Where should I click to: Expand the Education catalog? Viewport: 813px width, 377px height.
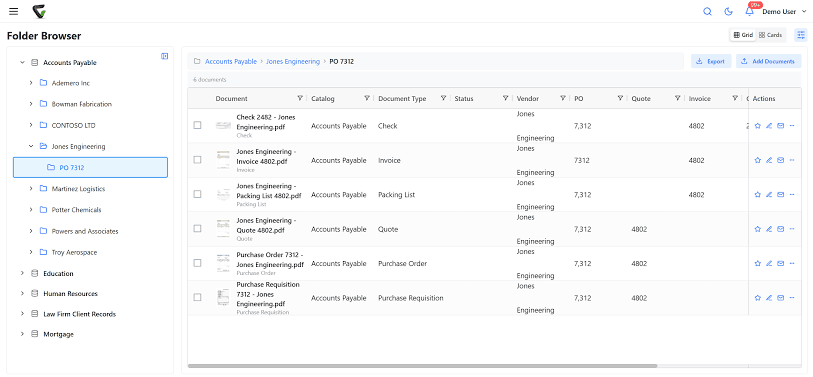tap(22, 273)
